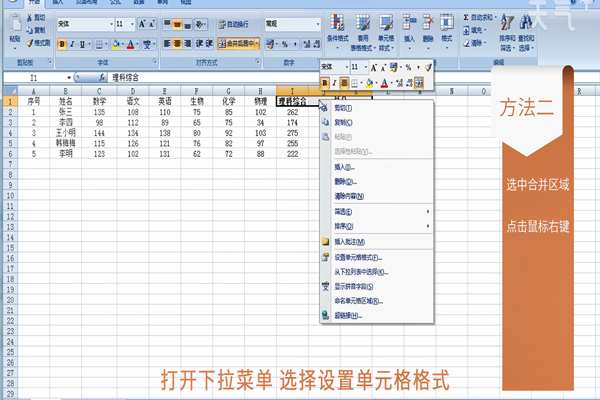
Task: Click the ribbon Decrease Indent icon
Action: click(x=199, y=44)
